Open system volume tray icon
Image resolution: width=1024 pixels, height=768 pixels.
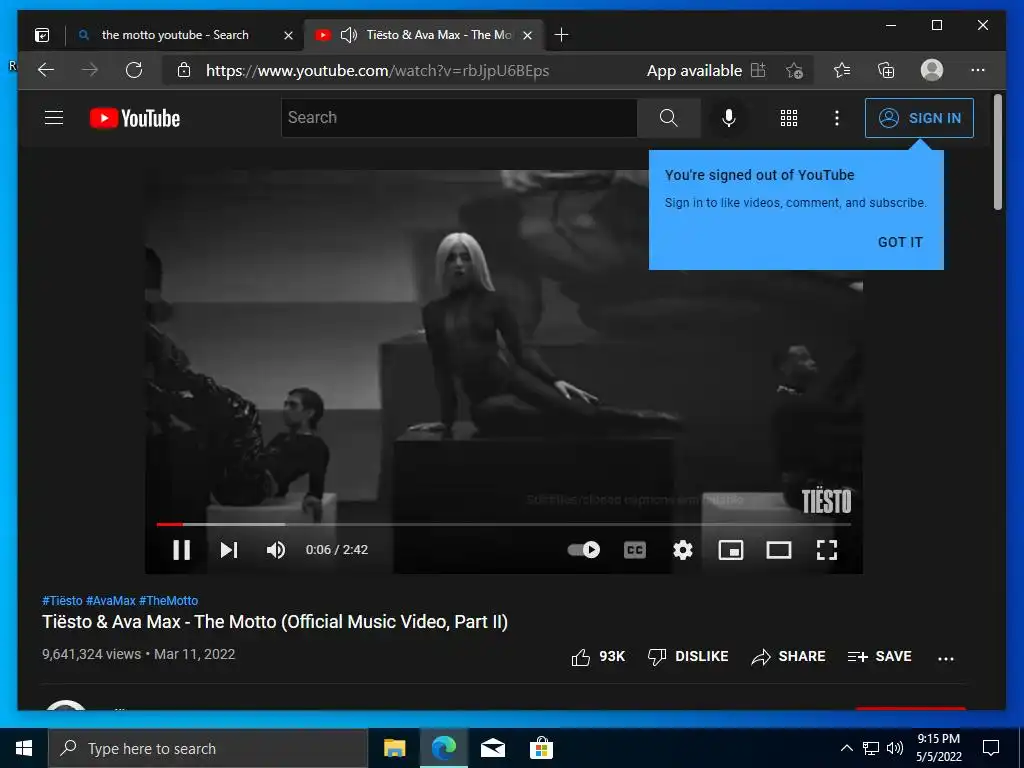(x=895, y=748)
